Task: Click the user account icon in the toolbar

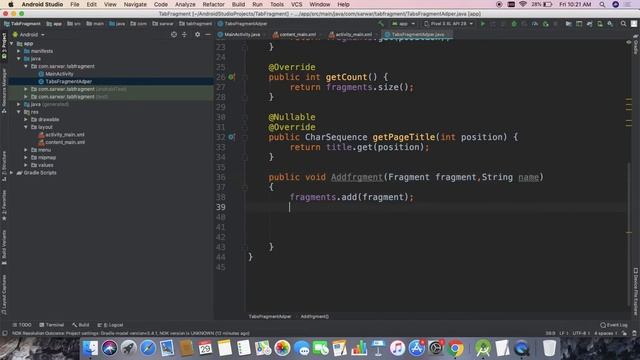Action: (x=633, y=24)
